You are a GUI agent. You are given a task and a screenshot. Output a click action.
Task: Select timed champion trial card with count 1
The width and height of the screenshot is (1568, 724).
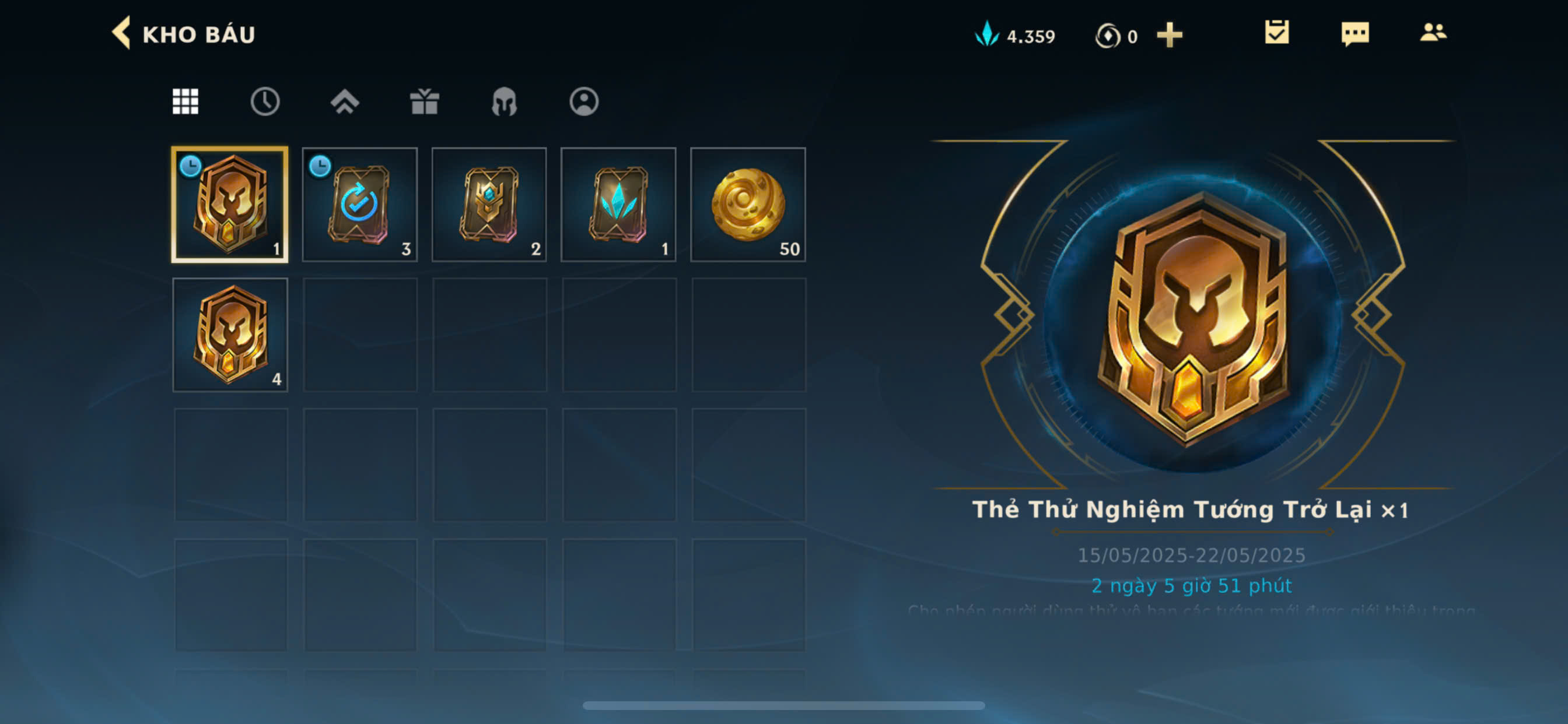point(229,205)
